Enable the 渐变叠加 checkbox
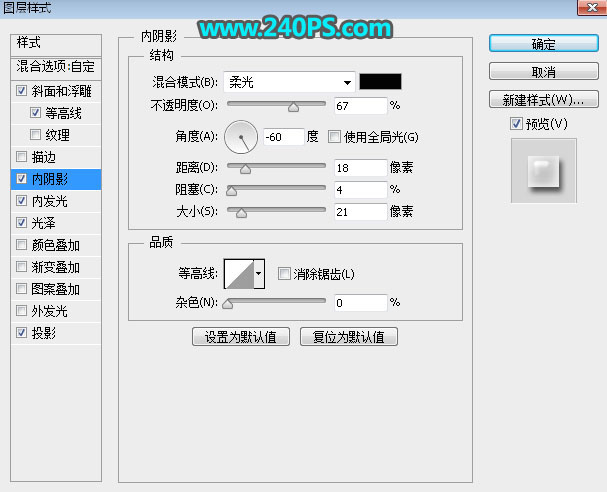 pos(21,267)
